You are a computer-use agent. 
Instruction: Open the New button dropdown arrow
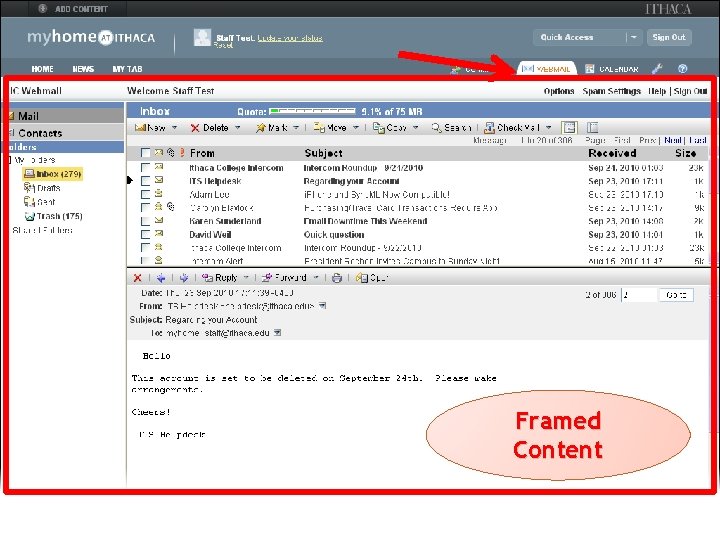174,128
